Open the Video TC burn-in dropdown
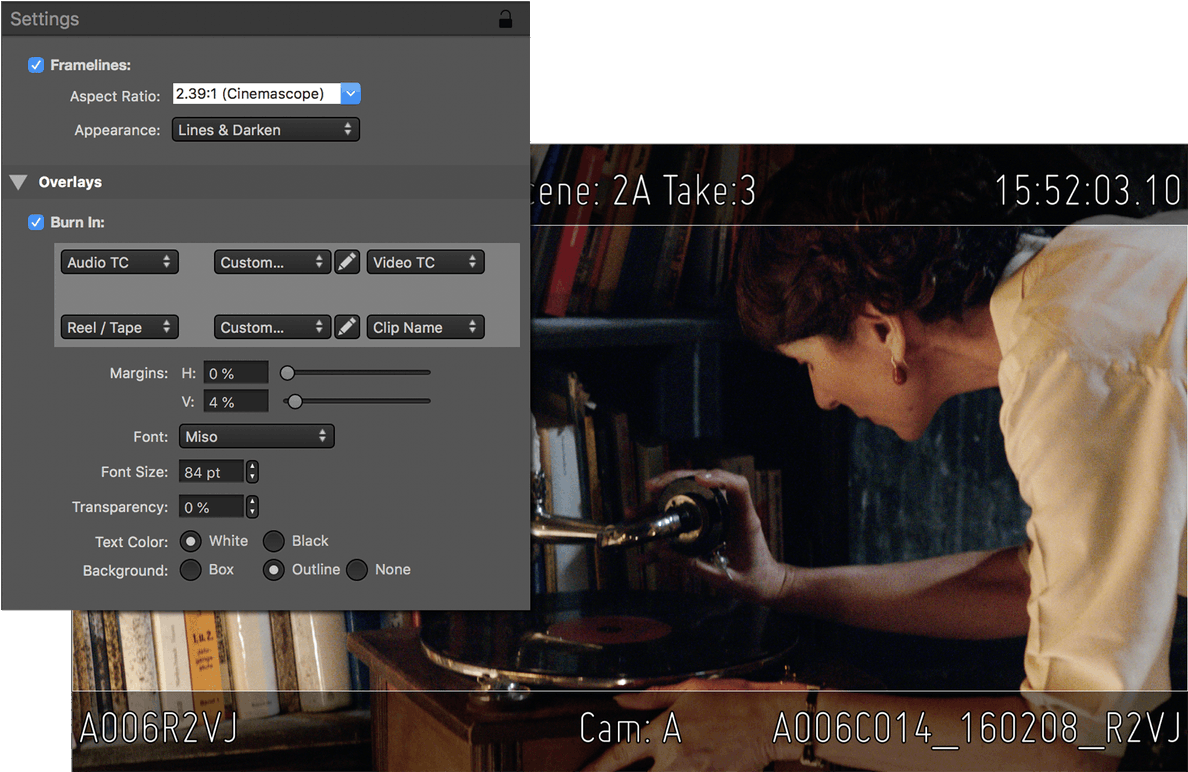The width and height of the screenshot is (1188, 772). (426, 262)
